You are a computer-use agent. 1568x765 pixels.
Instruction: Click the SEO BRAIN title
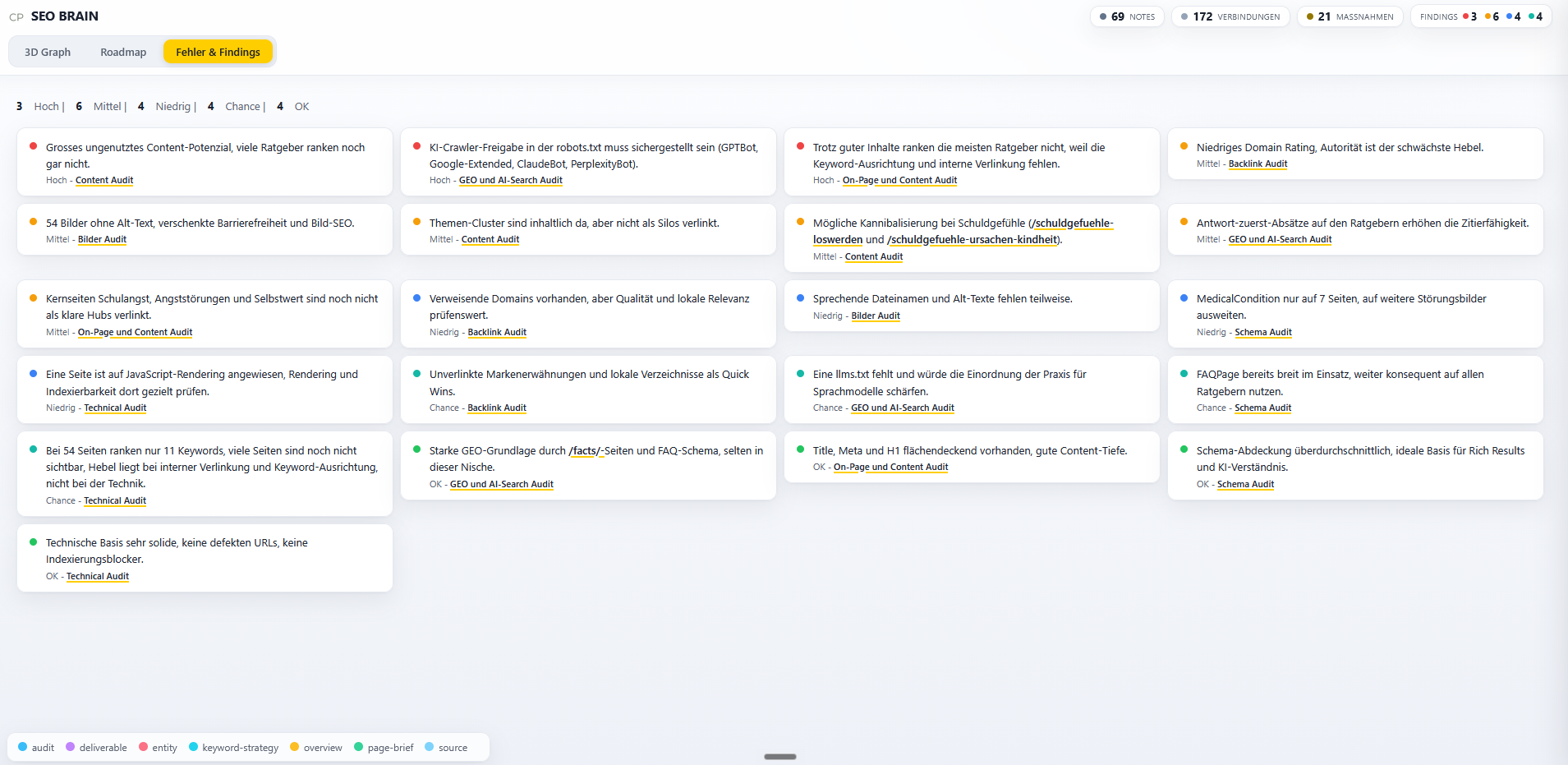[x=65, y=16]
